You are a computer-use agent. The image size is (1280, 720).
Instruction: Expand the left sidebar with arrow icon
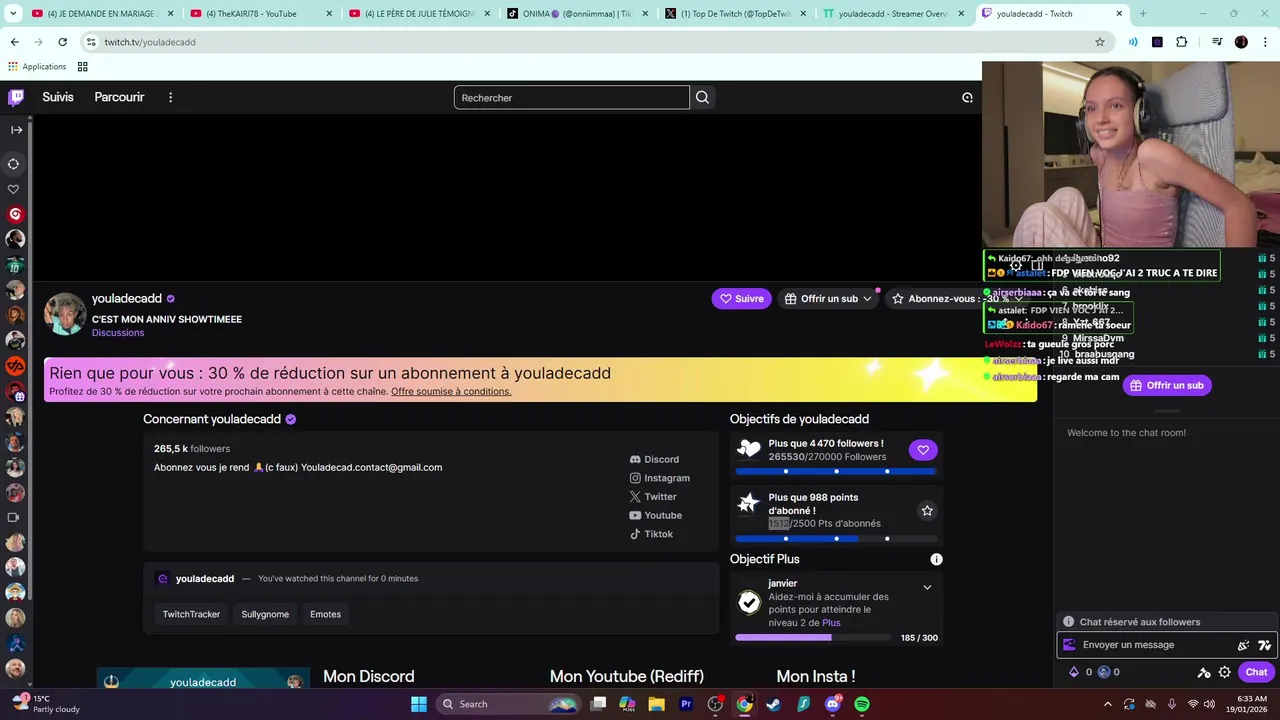click(x=16, y=130)
